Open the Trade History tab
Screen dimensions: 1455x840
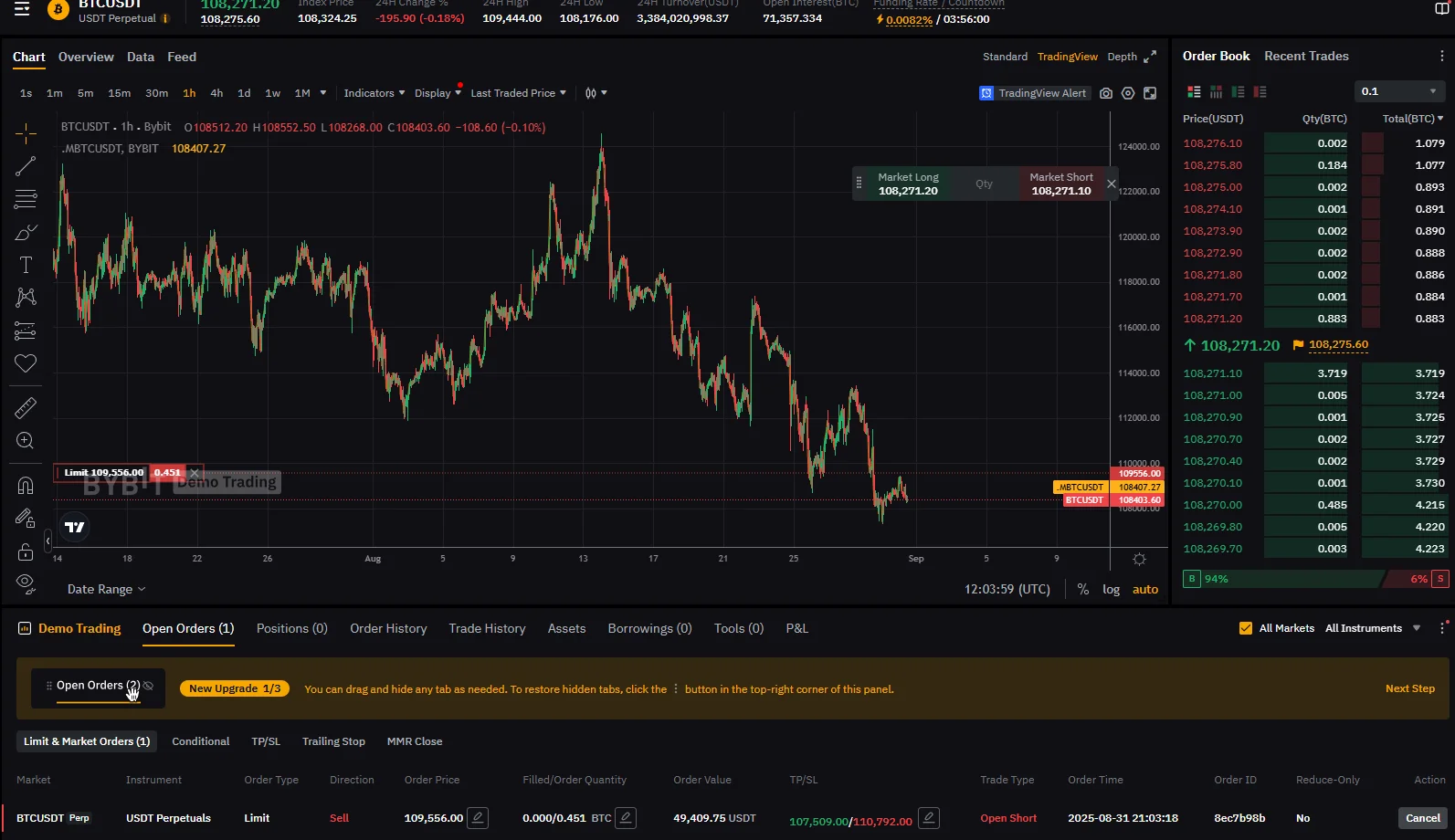[487, 628]
